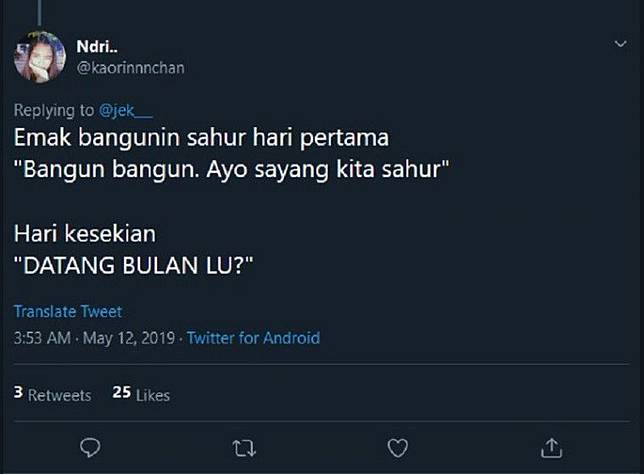Click the "Hari kesekian" line
644x474 pixels.
(x=84, y=235)
